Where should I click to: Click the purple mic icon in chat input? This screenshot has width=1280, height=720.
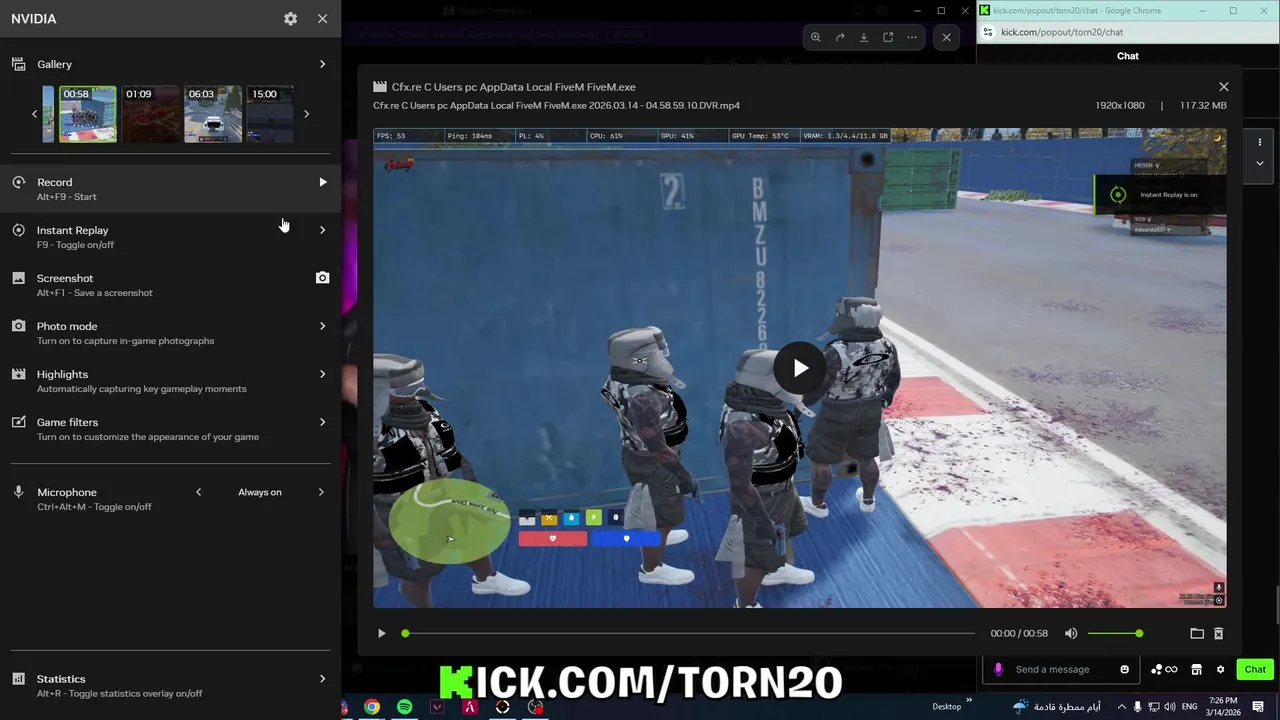click(x=998, y=669)
